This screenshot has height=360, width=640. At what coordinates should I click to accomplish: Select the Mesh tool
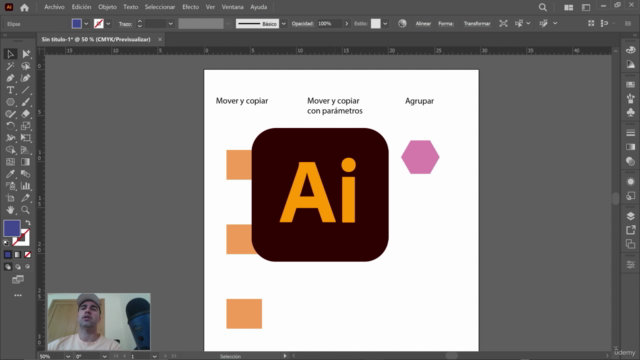10,162
